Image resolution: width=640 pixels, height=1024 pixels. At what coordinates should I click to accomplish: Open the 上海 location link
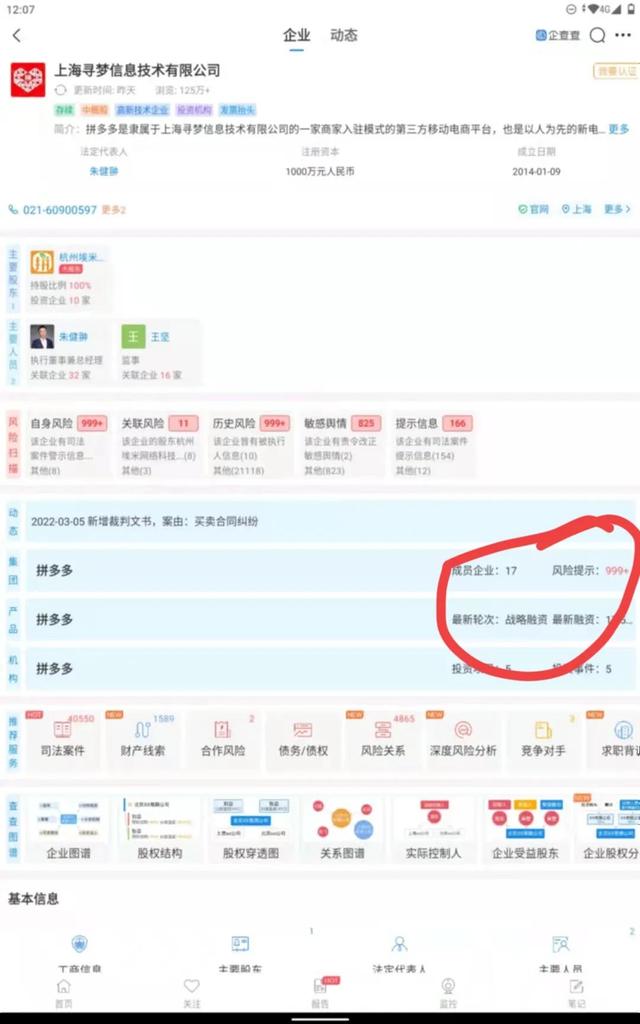pyautogui.click(x=576, y=209)
